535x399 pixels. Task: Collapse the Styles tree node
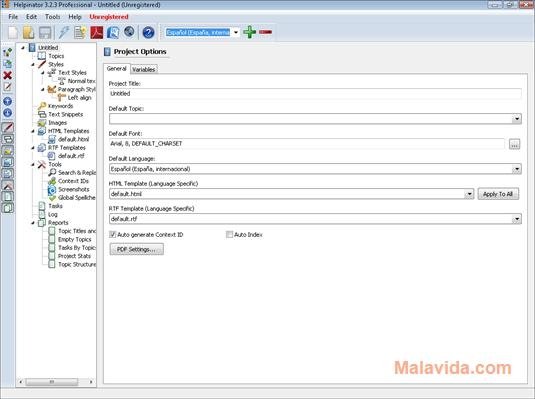coord(33,64)
